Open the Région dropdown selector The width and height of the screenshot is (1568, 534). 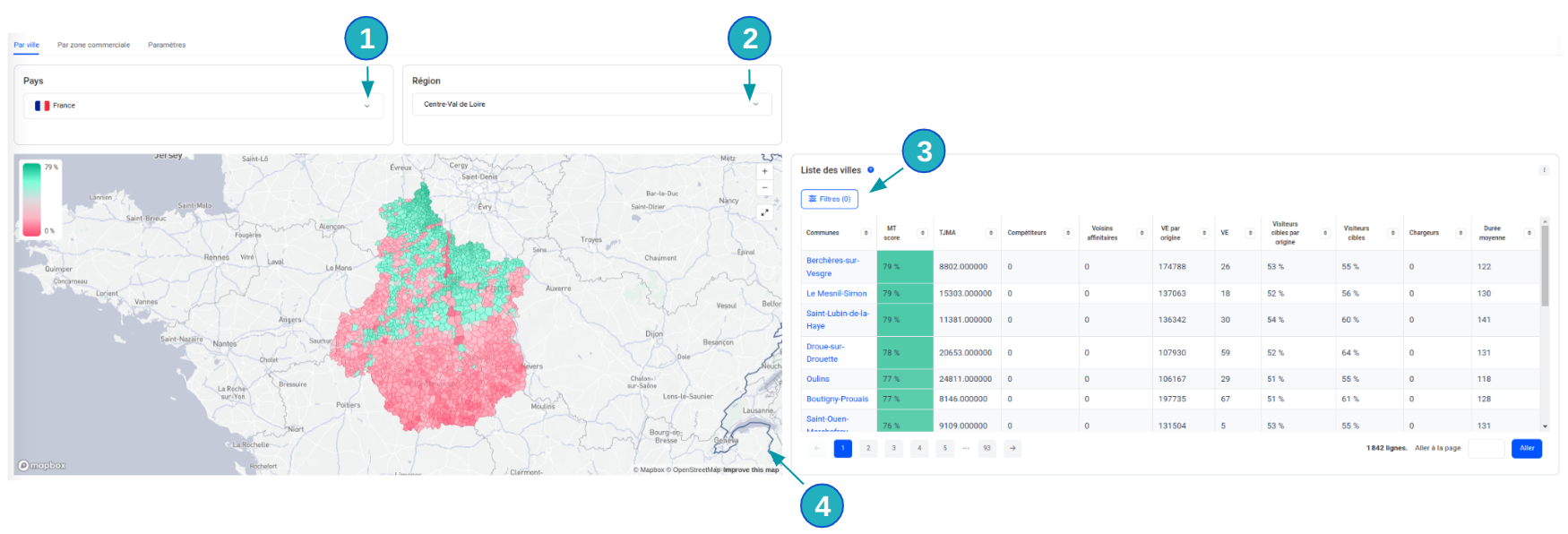click(x=755, y=105)
